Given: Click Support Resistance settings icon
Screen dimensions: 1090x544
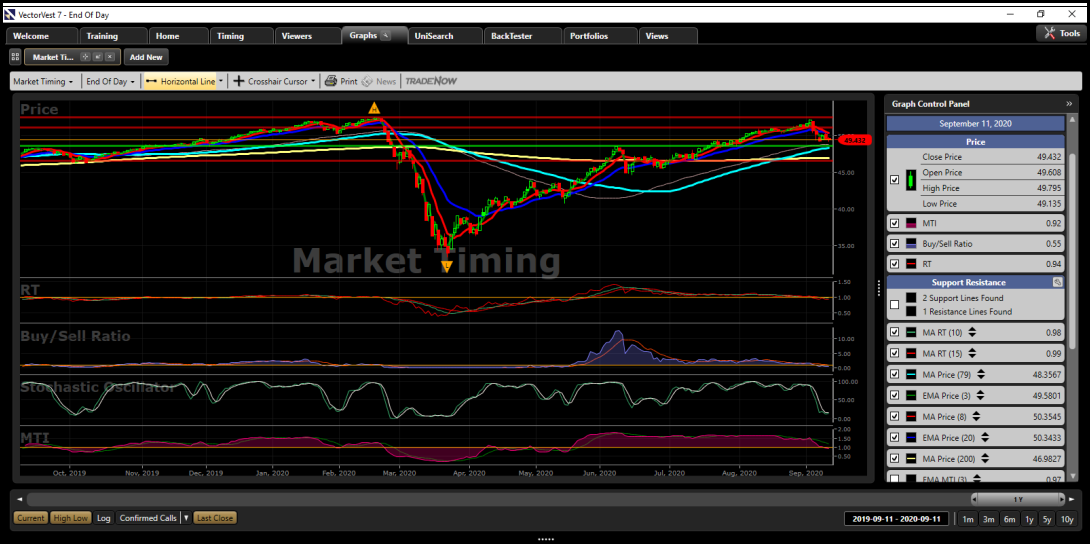Looking at the screenshot, I should click(x=1057, y=282).
